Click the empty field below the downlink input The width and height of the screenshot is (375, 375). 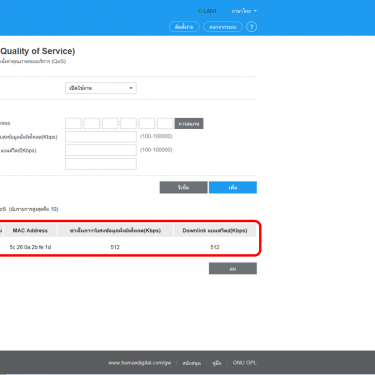101,164
